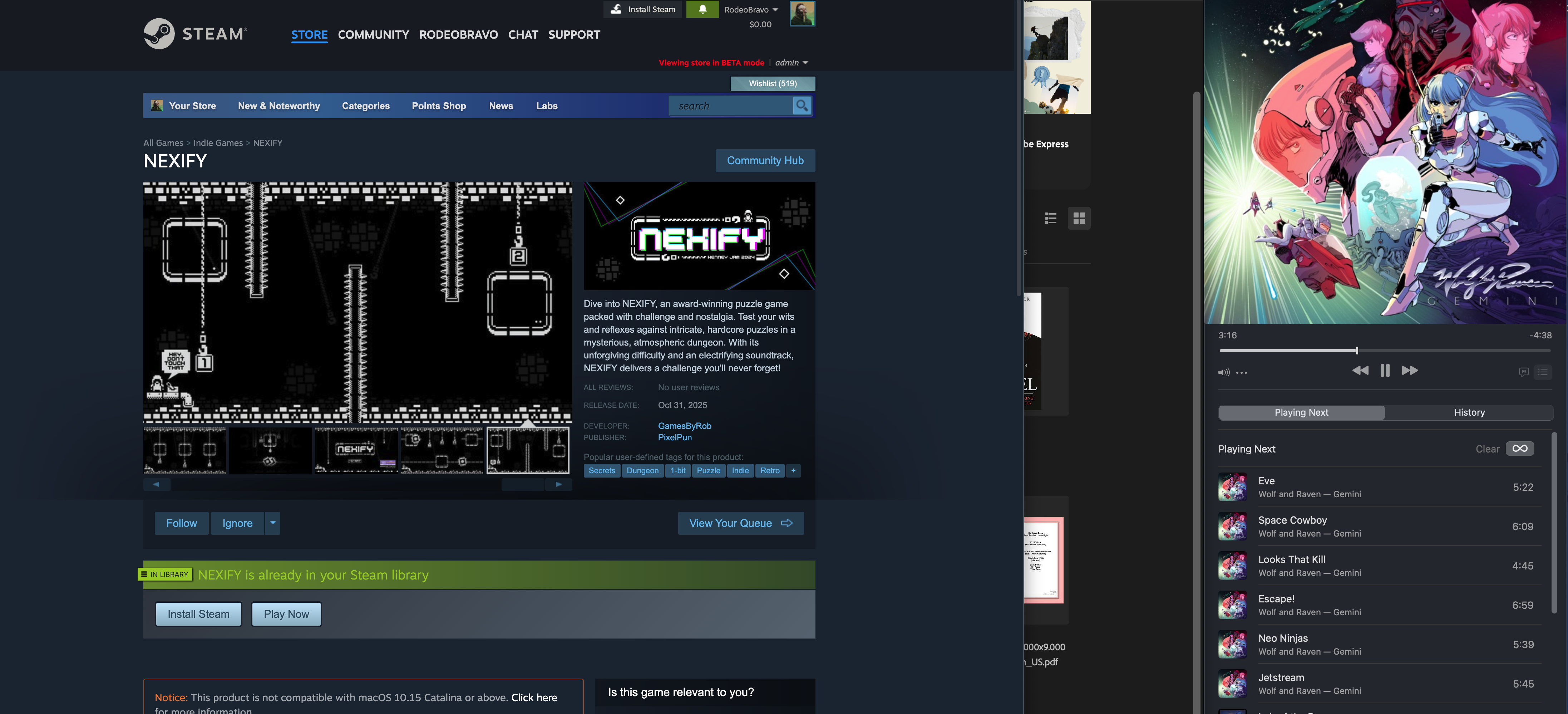
Task: Click the Play Now button
Action: point(286,613)
